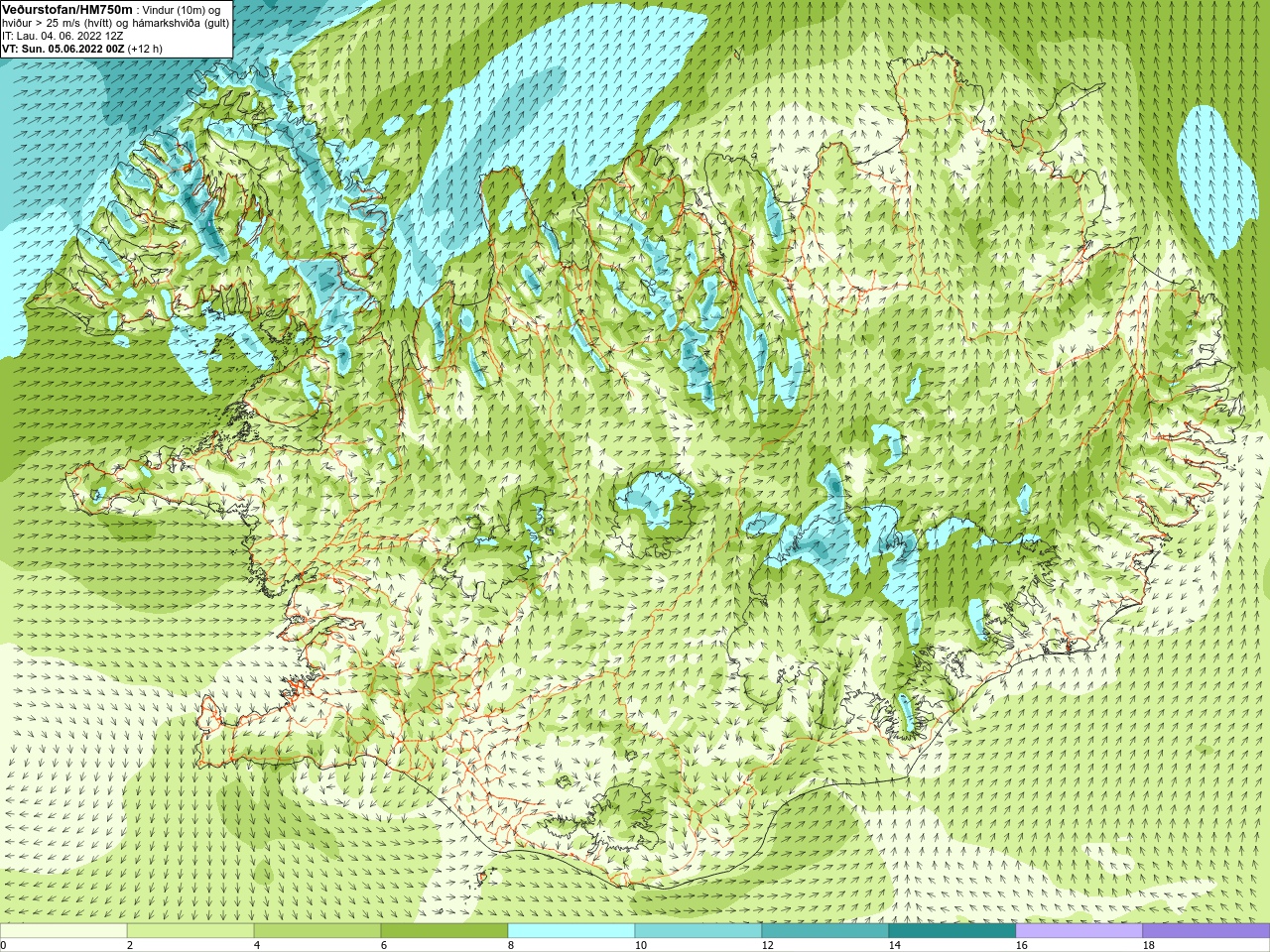The image size is (1270, 952).
Task: Click the legend tick label "12"
Action: (767, 945)
